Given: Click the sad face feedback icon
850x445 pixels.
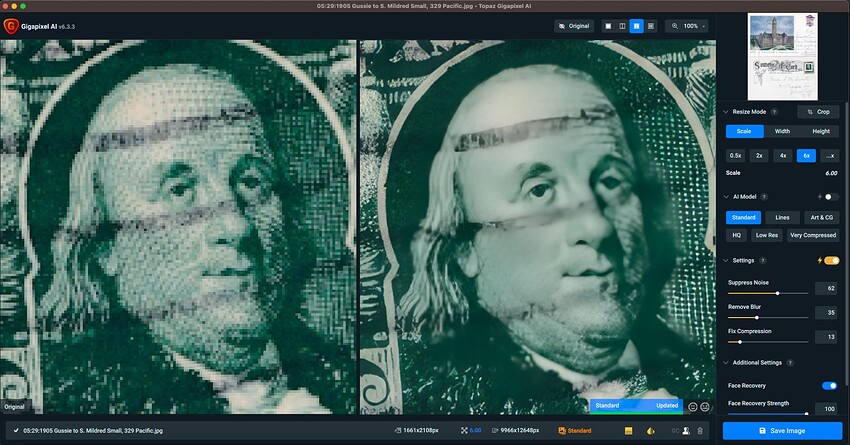Looking at the screenshot, I should 705,407.
